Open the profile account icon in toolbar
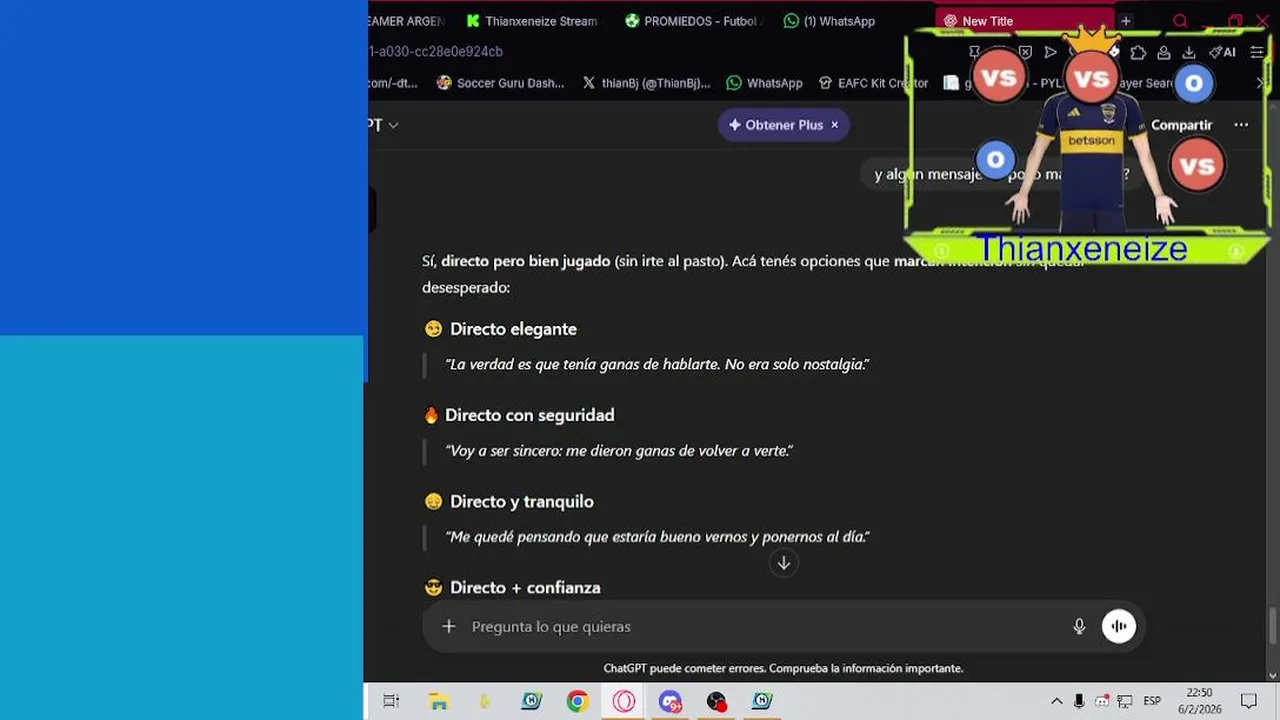This screenshot has width=1280, height=720. coord(1163,52)
